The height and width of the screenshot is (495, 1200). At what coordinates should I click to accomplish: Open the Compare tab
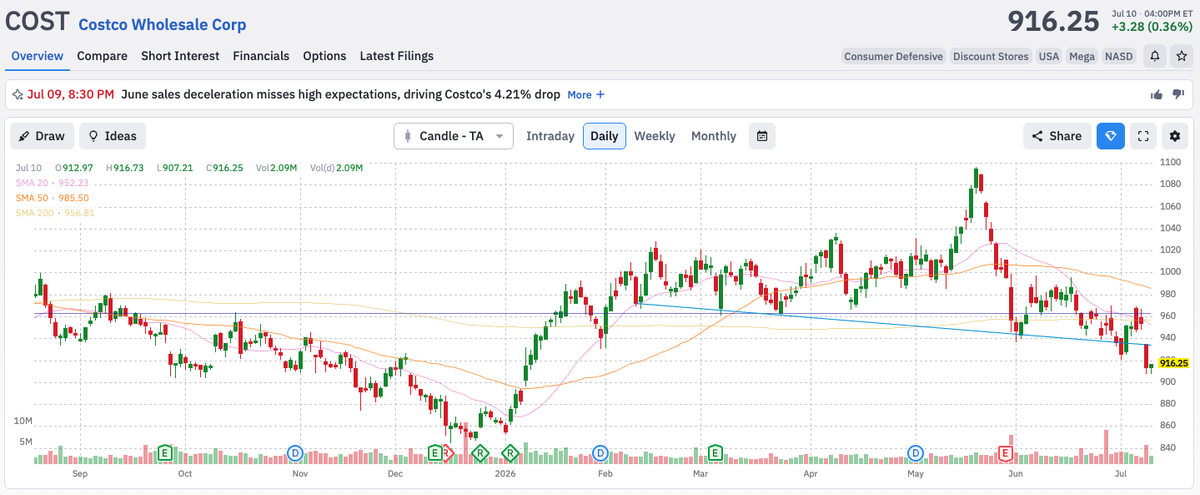pos(102,56)
